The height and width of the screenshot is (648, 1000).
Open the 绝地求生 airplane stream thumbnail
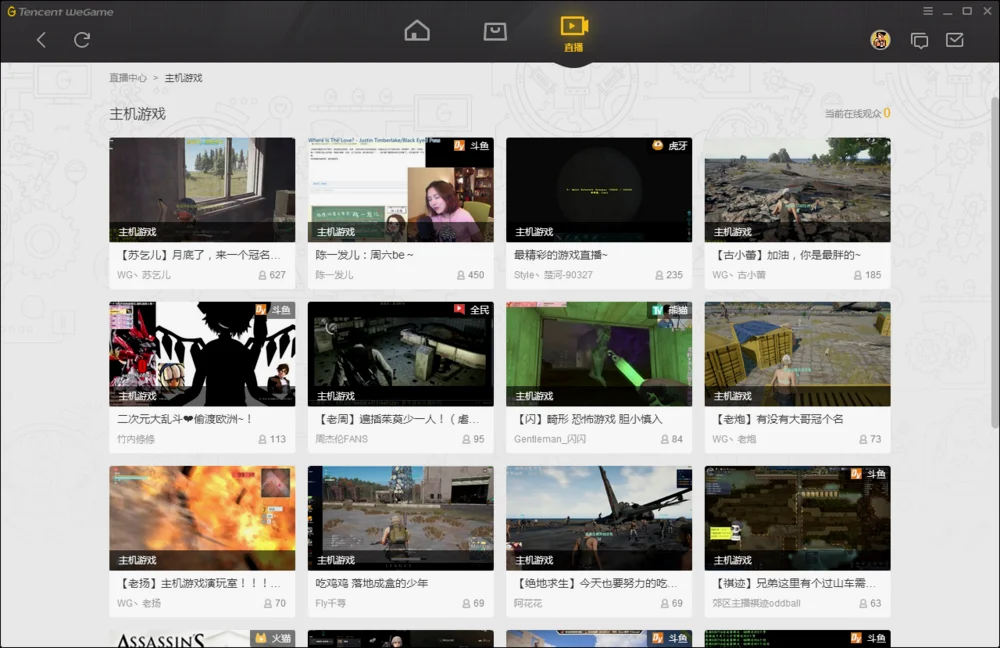click(599, 518)
